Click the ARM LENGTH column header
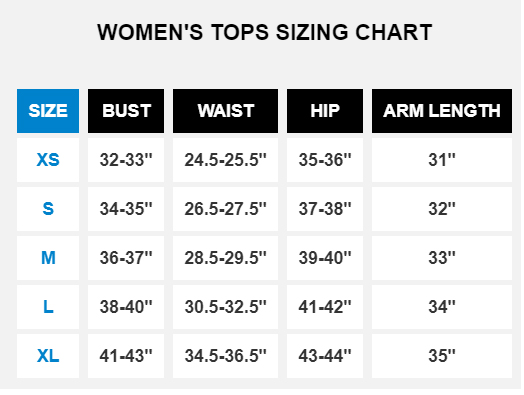 (442, 111)
